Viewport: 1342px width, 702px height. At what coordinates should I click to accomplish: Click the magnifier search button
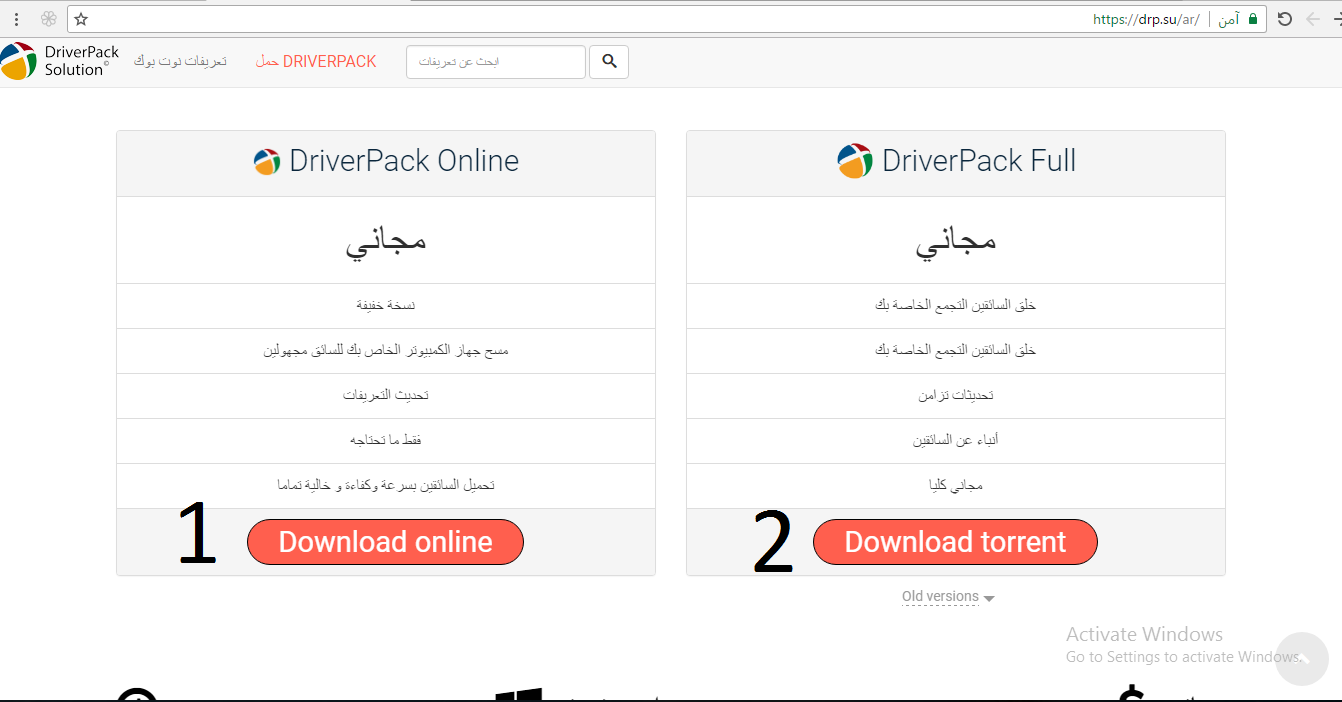click(609, 62)
